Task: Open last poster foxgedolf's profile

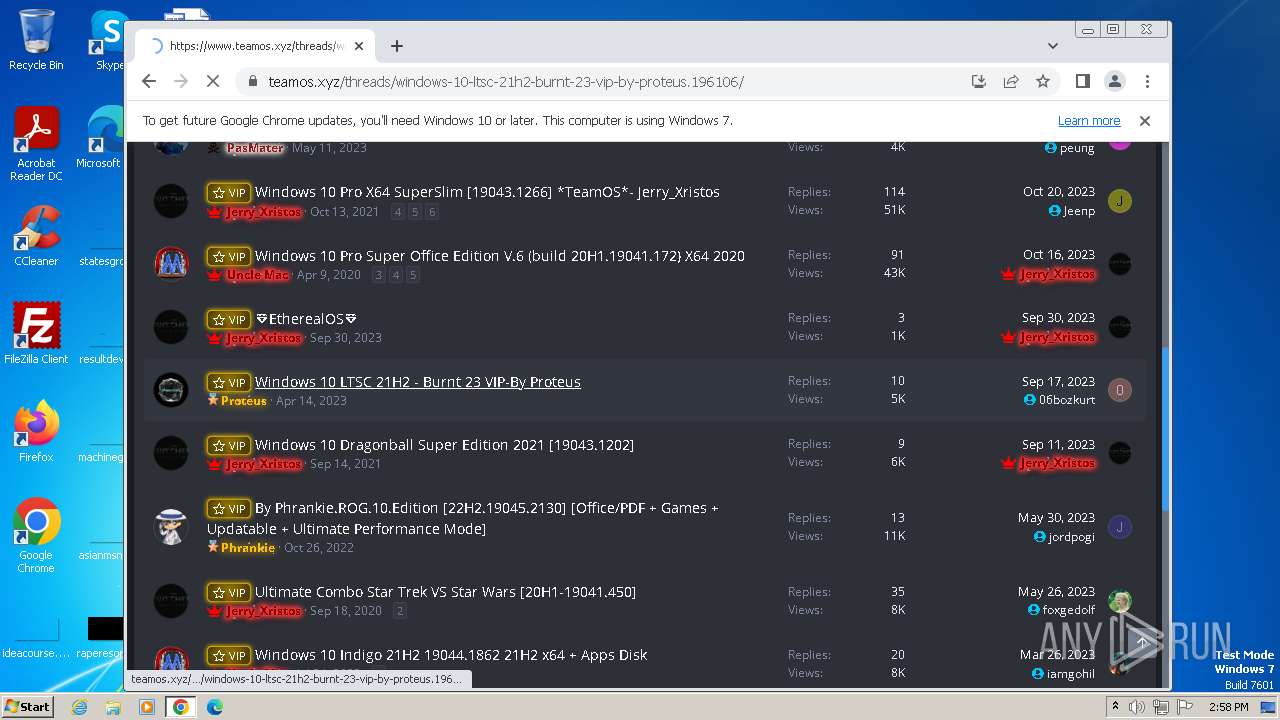Action: click(x=1068, y=610)
